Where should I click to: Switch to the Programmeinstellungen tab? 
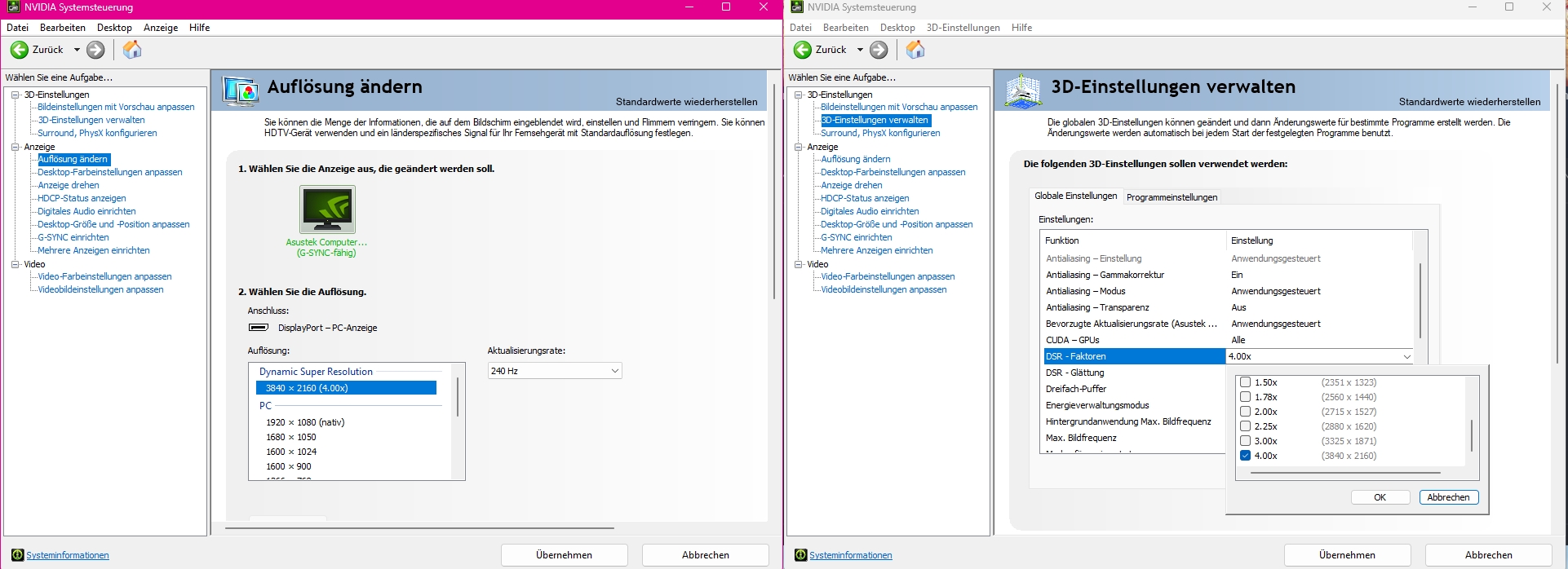click(x=1172, y=197)
